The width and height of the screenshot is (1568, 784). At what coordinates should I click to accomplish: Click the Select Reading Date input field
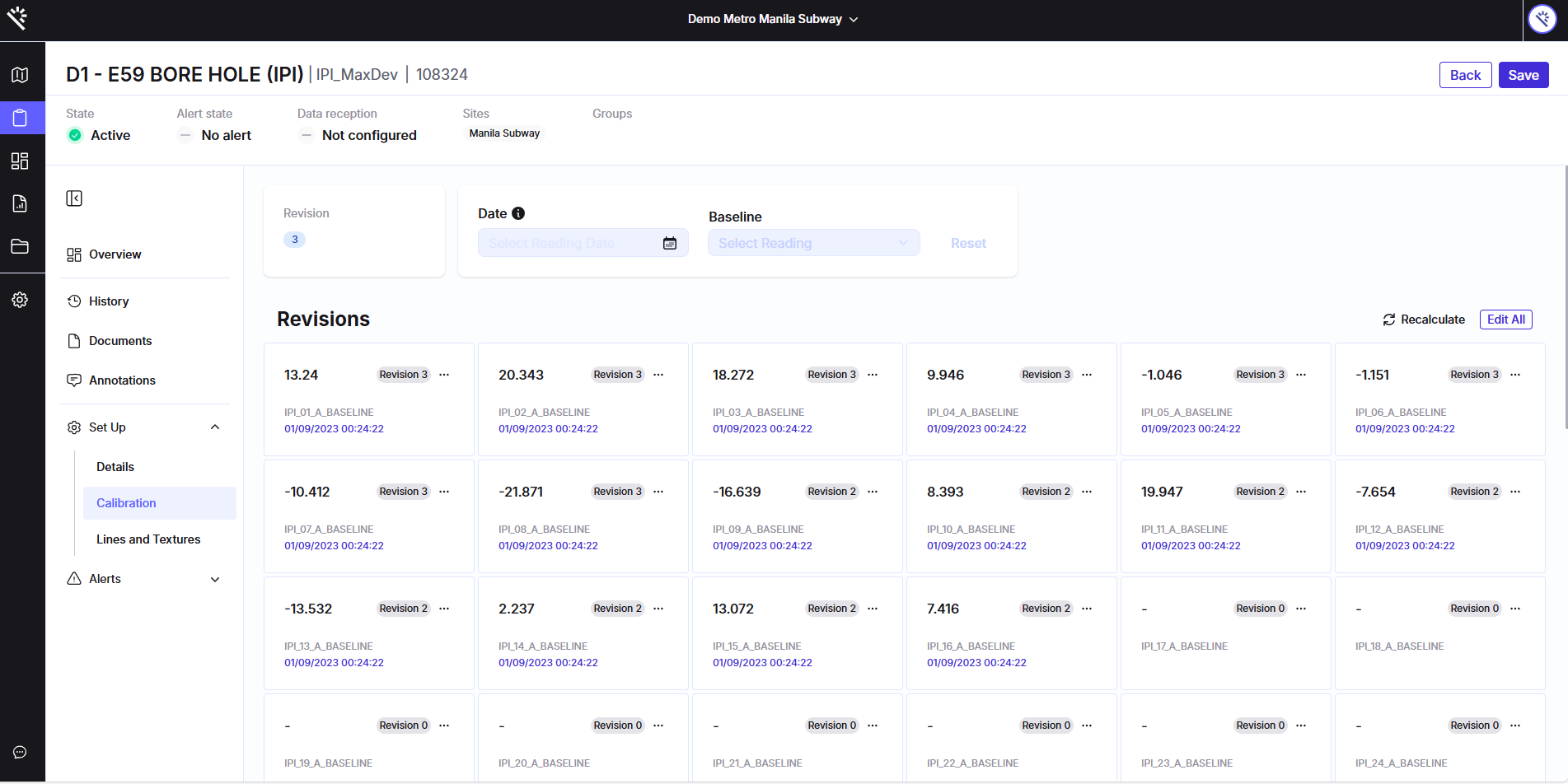coord(569,243)
